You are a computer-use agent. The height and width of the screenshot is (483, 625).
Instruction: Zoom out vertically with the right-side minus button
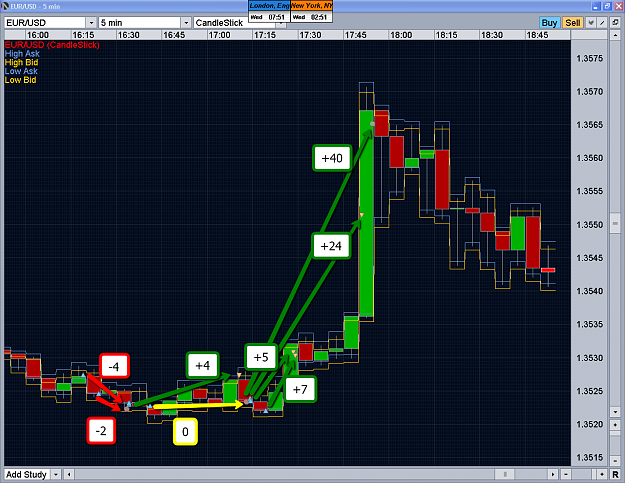coord(615,460)
